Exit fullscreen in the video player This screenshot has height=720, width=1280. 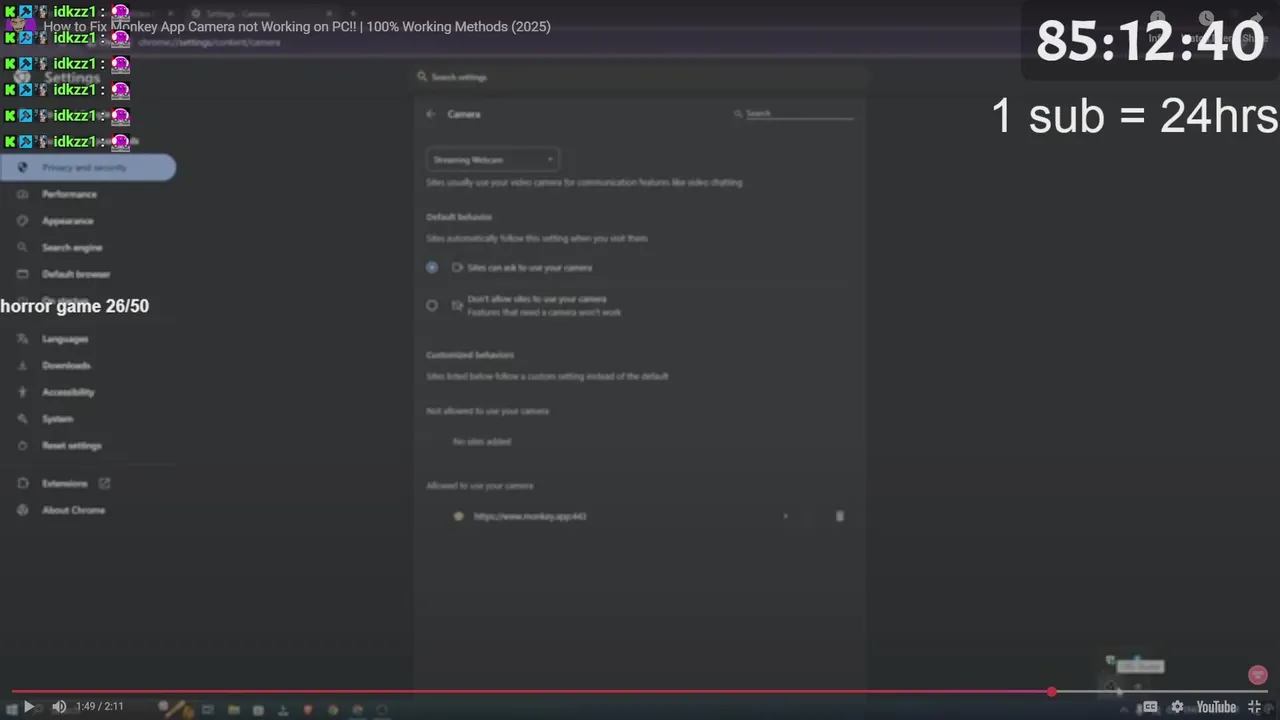coord(1254,707)
